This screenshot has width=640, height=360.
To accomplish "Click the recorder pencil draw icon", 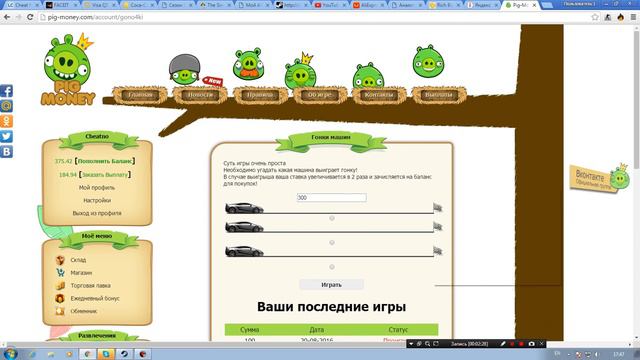I will coord(503,344).
